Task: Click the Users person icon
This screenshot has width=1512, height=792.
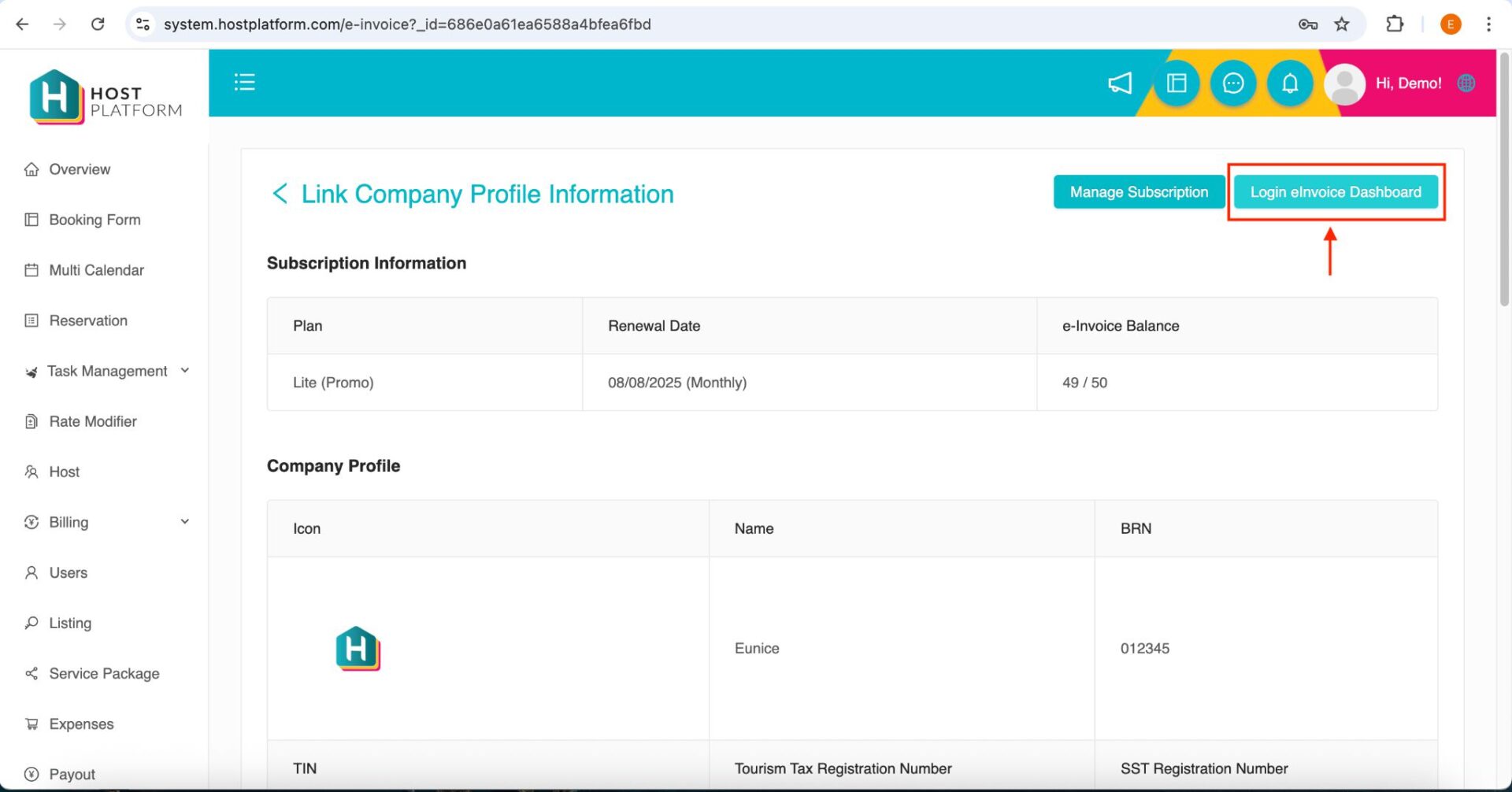Action: coord(31,572)
